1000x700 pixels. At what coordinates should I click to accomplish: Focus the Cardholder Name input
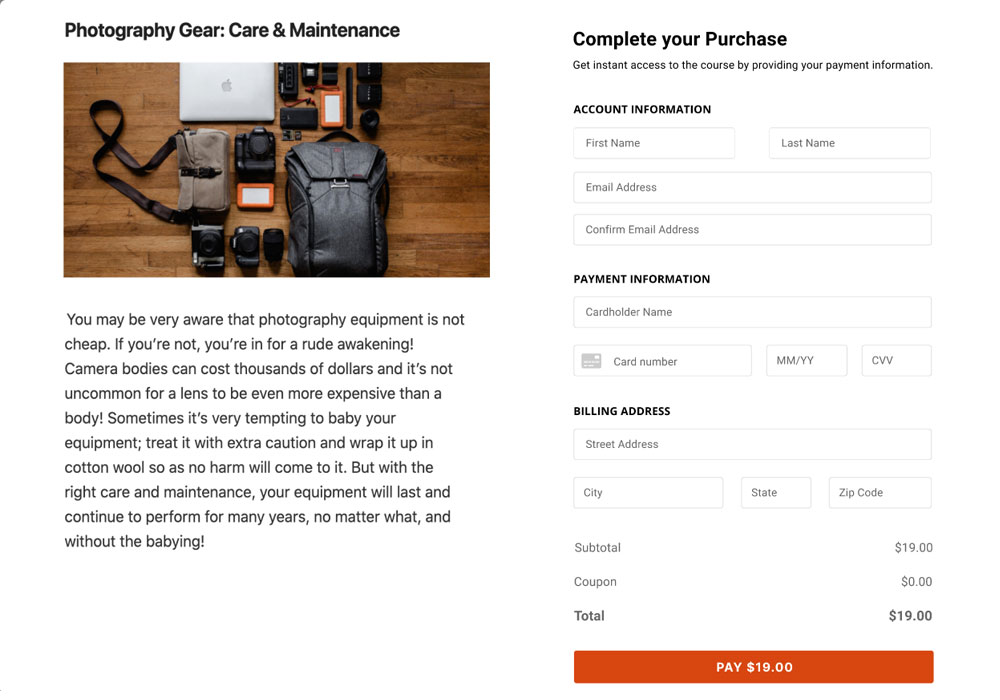[752, 312]
